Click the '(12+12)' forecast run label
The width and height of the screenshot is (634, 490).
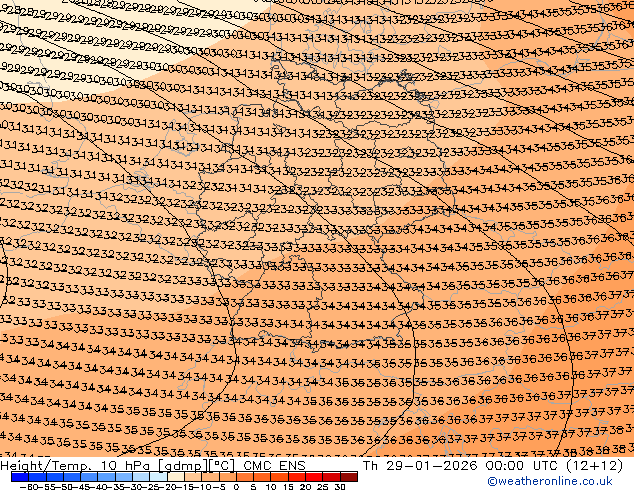point(595,466)
